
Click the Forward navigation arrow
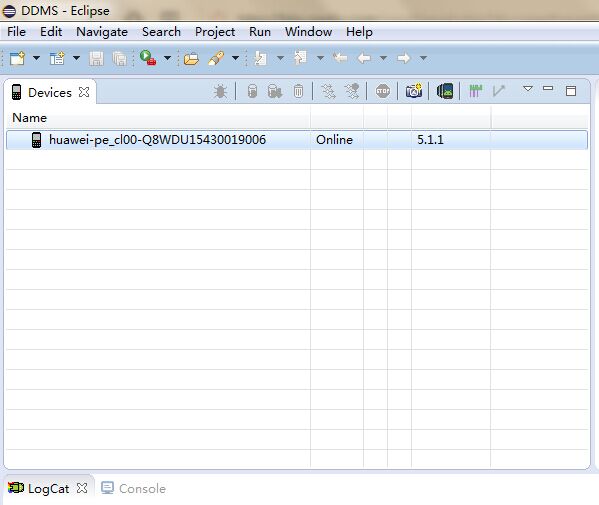click(x=403, y=58)
